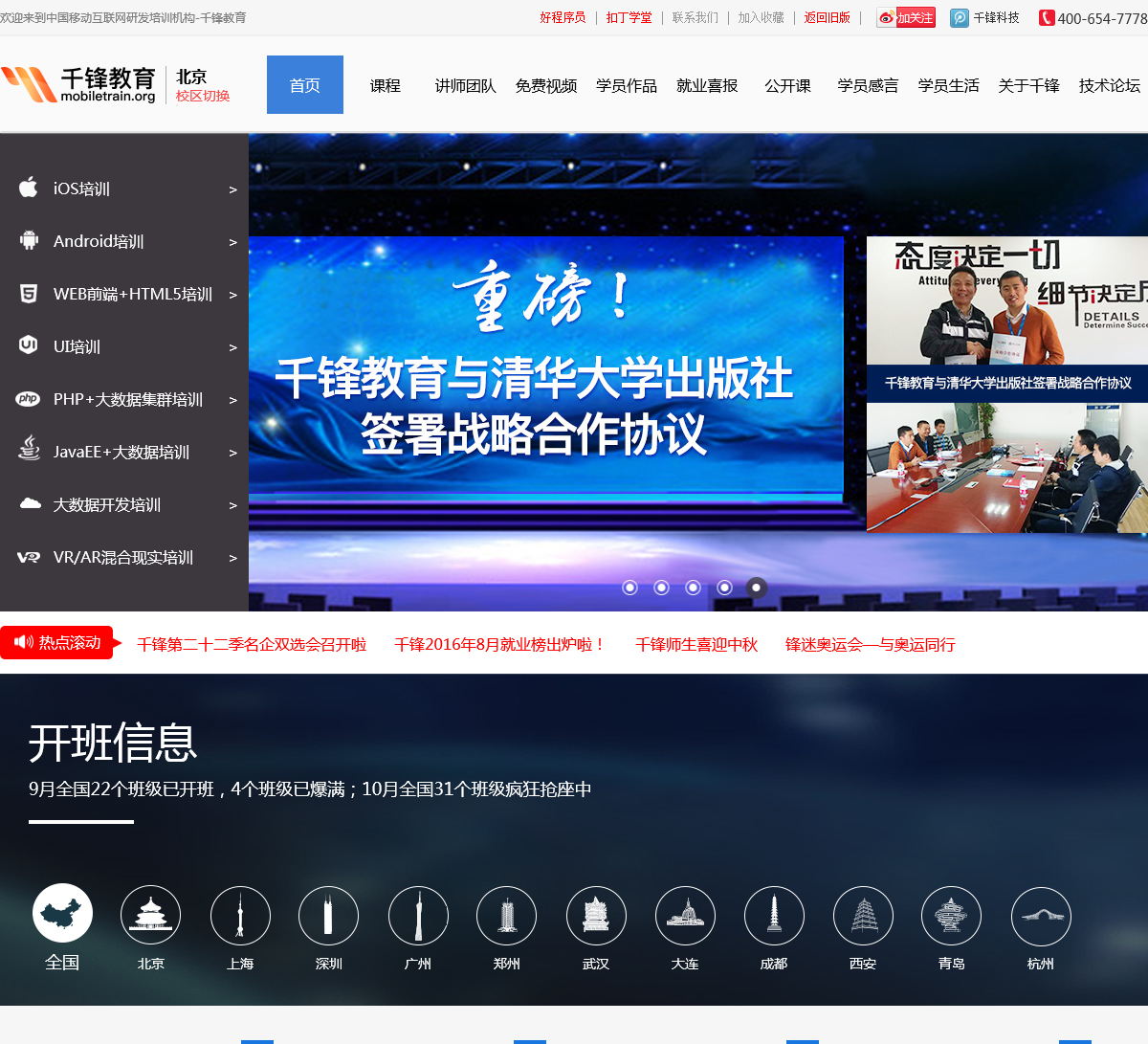Screen dimensions: 1148x1044
Task: Select the 杭州 bridge icon
Action: click(1041, 916)
